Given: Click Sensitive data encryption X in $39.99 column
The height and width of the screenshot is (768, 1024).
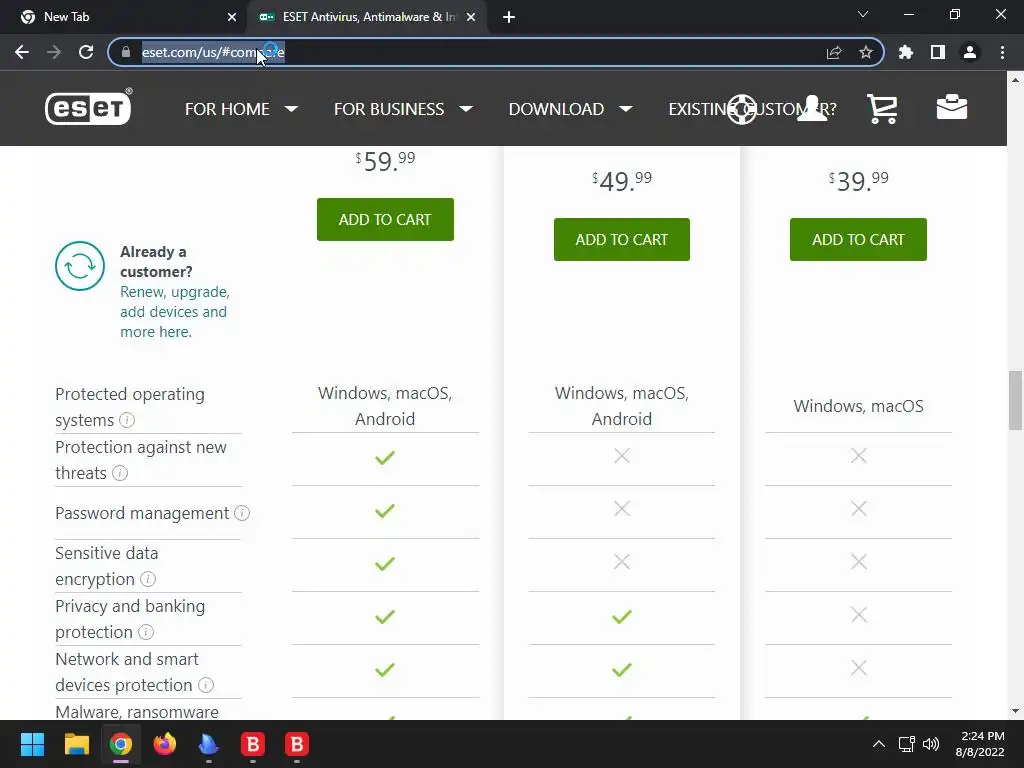Looking at the screenshot, I should 859,562.
